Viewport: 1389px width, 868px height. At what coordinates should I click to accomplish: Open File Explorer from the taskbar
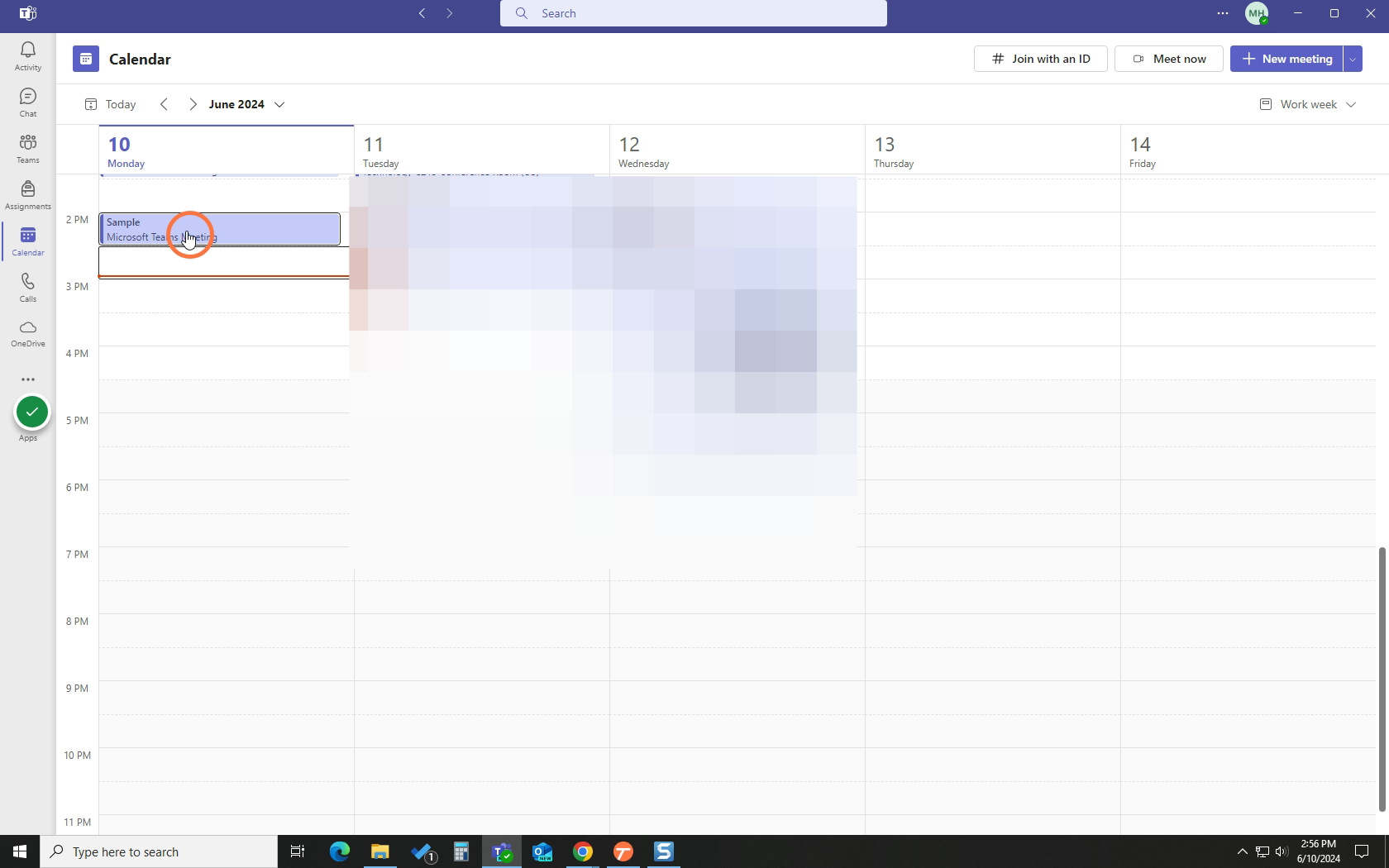click(379, 851)
